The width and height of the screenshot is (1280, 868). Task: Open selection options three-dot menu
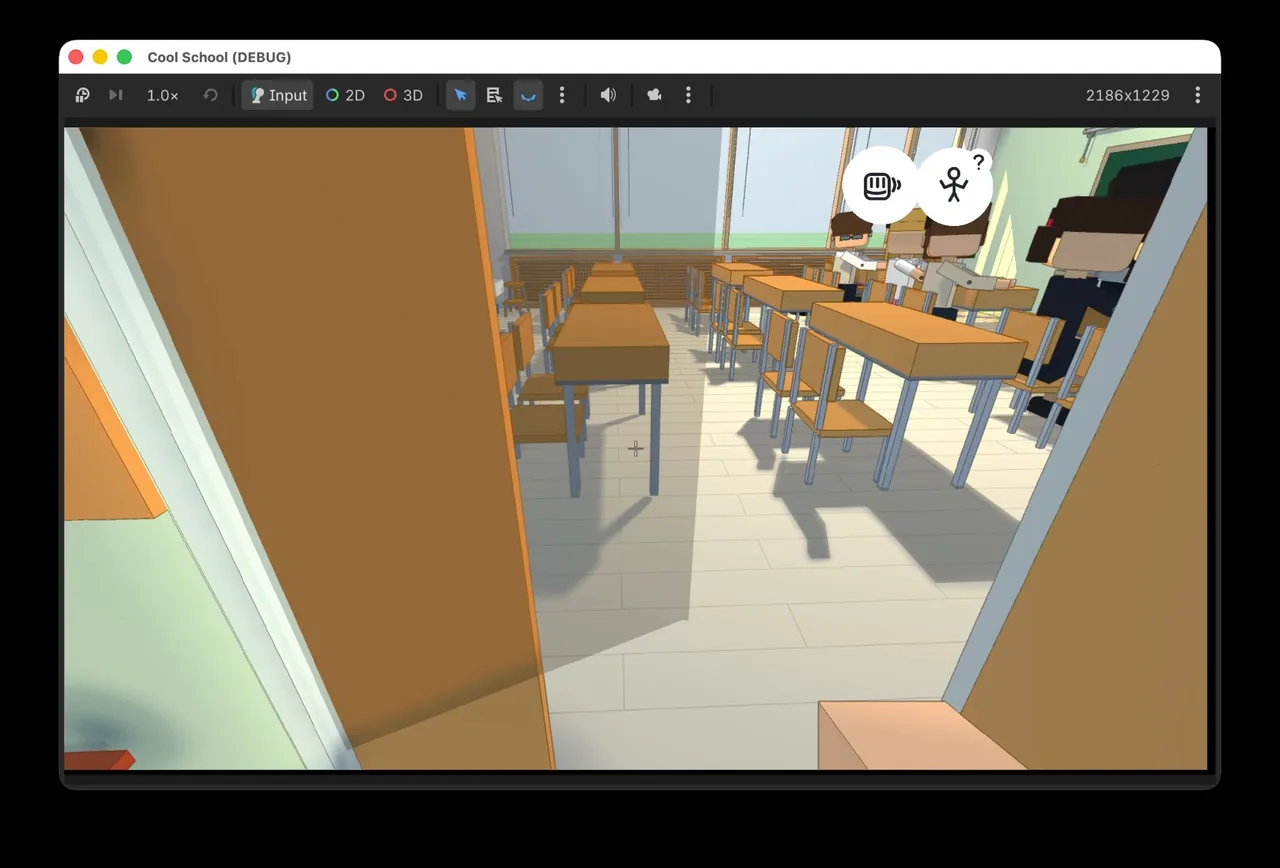tap(562, 95)
